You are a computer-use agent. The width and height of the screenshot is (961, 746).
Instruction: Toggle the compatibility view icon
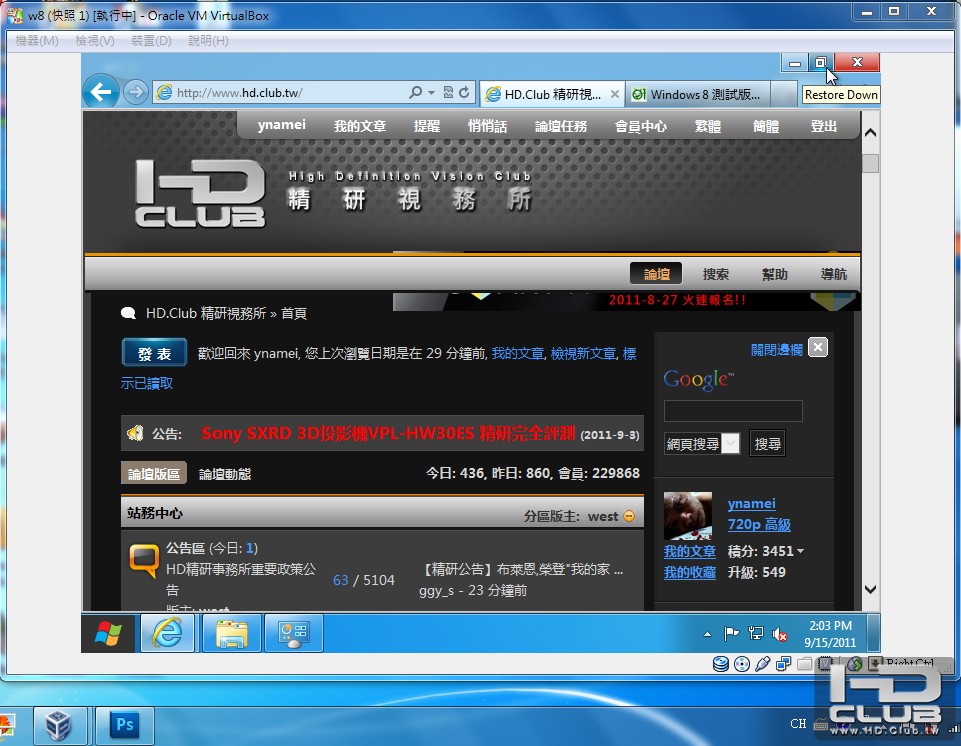pos(449,93)
